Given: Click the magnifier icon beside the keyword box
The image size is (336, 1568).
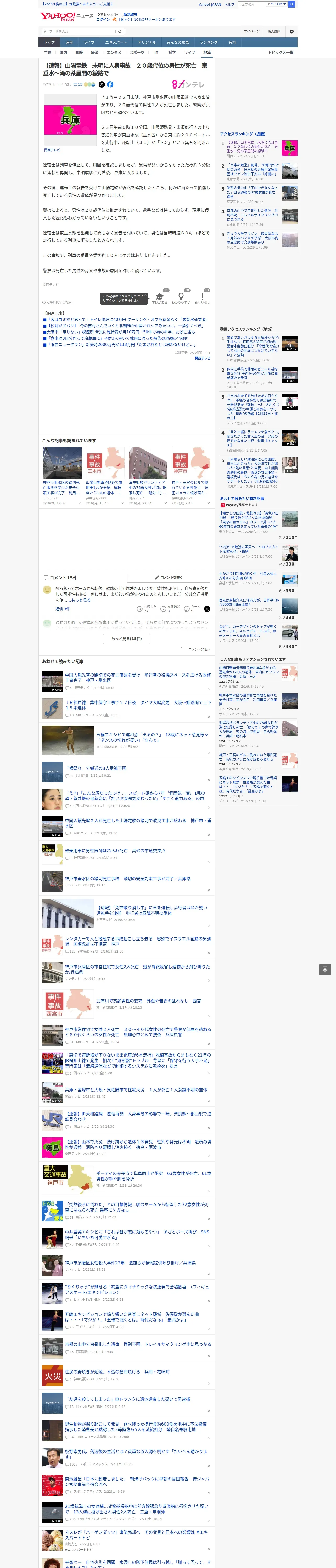Looking at the screenshot, I should (121, 31).
